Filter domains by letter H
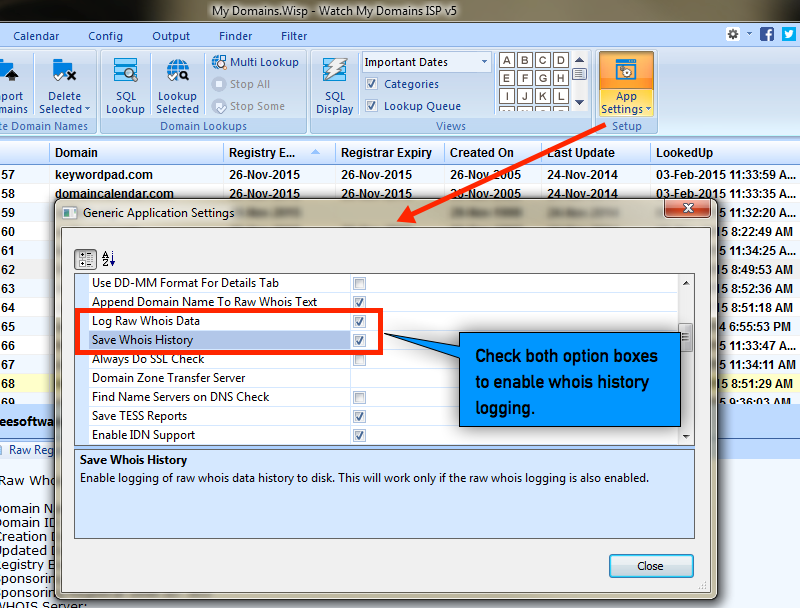800x608 pixels. tap(561, 78)
